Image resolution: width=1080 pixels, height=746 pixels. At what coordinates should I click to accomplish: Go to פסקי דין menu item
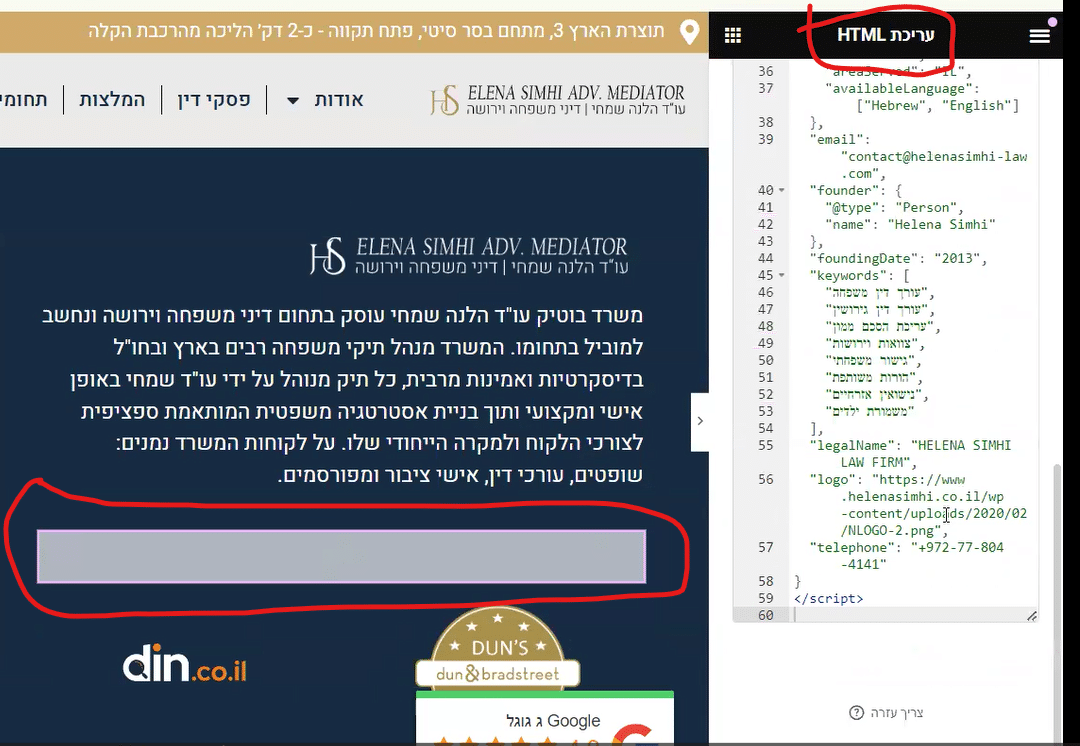click(214, 100)
